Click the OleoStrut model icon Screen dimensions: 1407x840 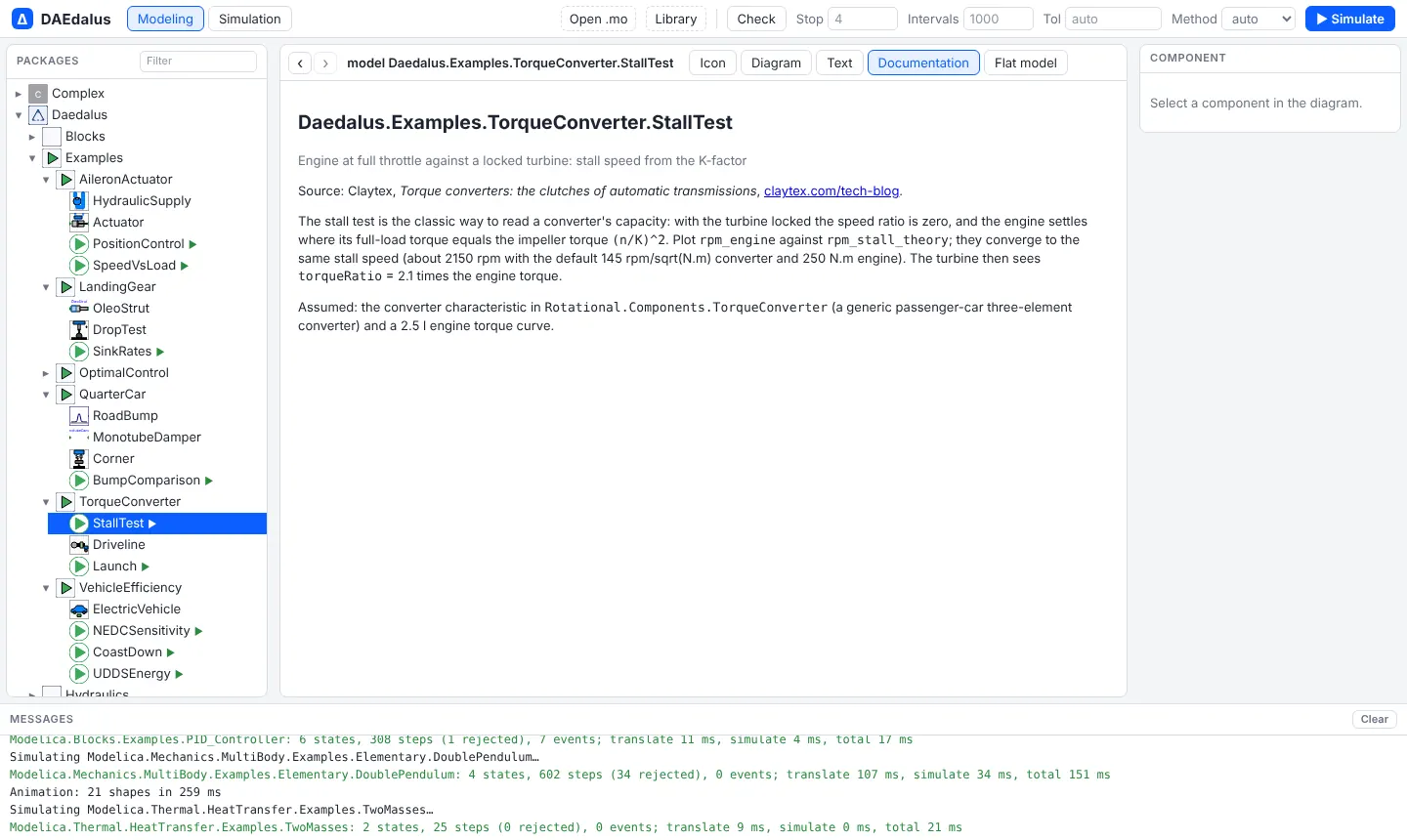(79, 309)
